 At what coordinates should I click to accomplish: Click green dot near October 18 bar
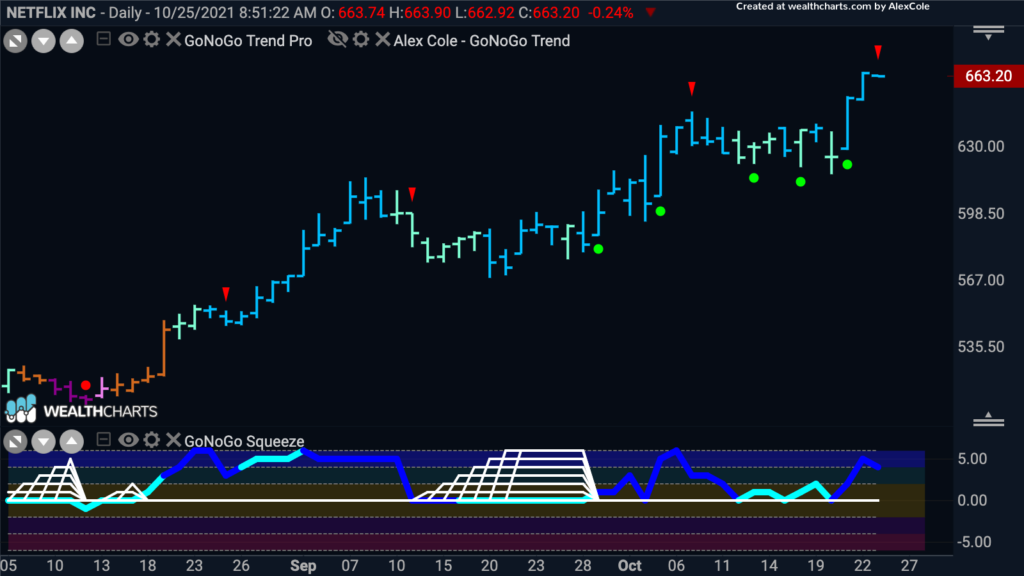click(801, 182)
